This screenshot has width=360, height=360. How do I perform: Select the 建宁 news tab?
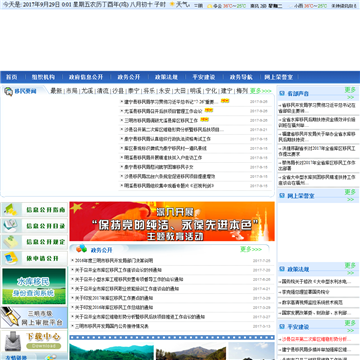(x=226, y=91)
